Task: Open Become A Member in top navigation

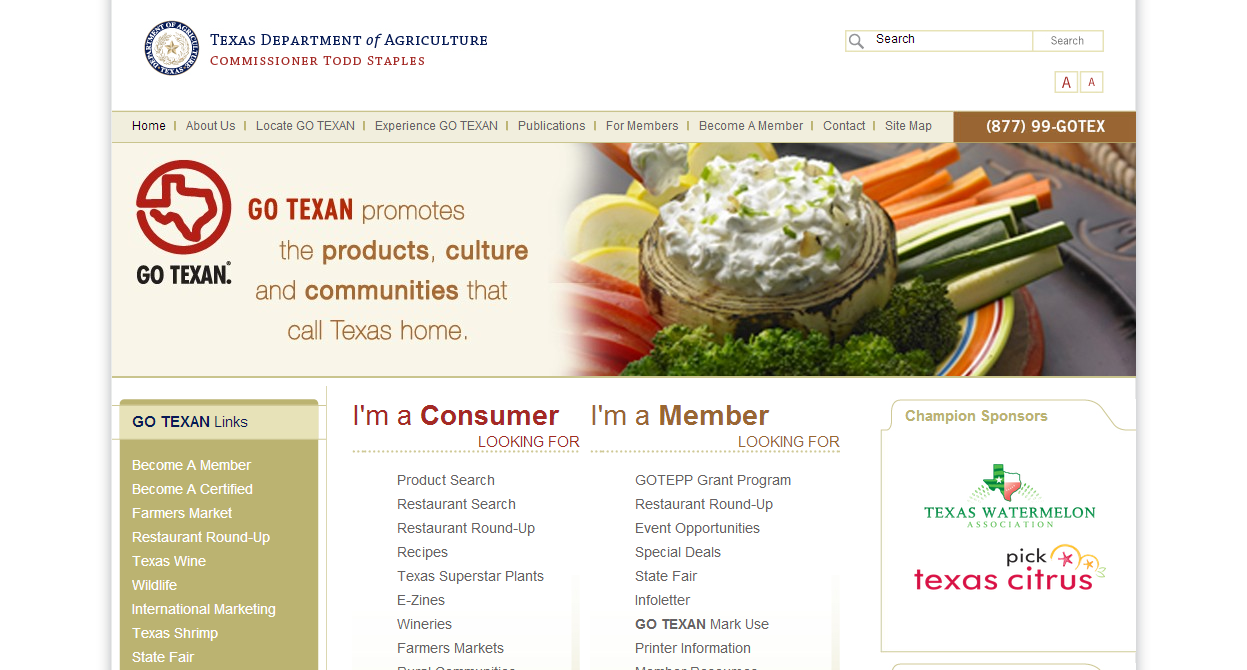Action: [x=751, y=126]
